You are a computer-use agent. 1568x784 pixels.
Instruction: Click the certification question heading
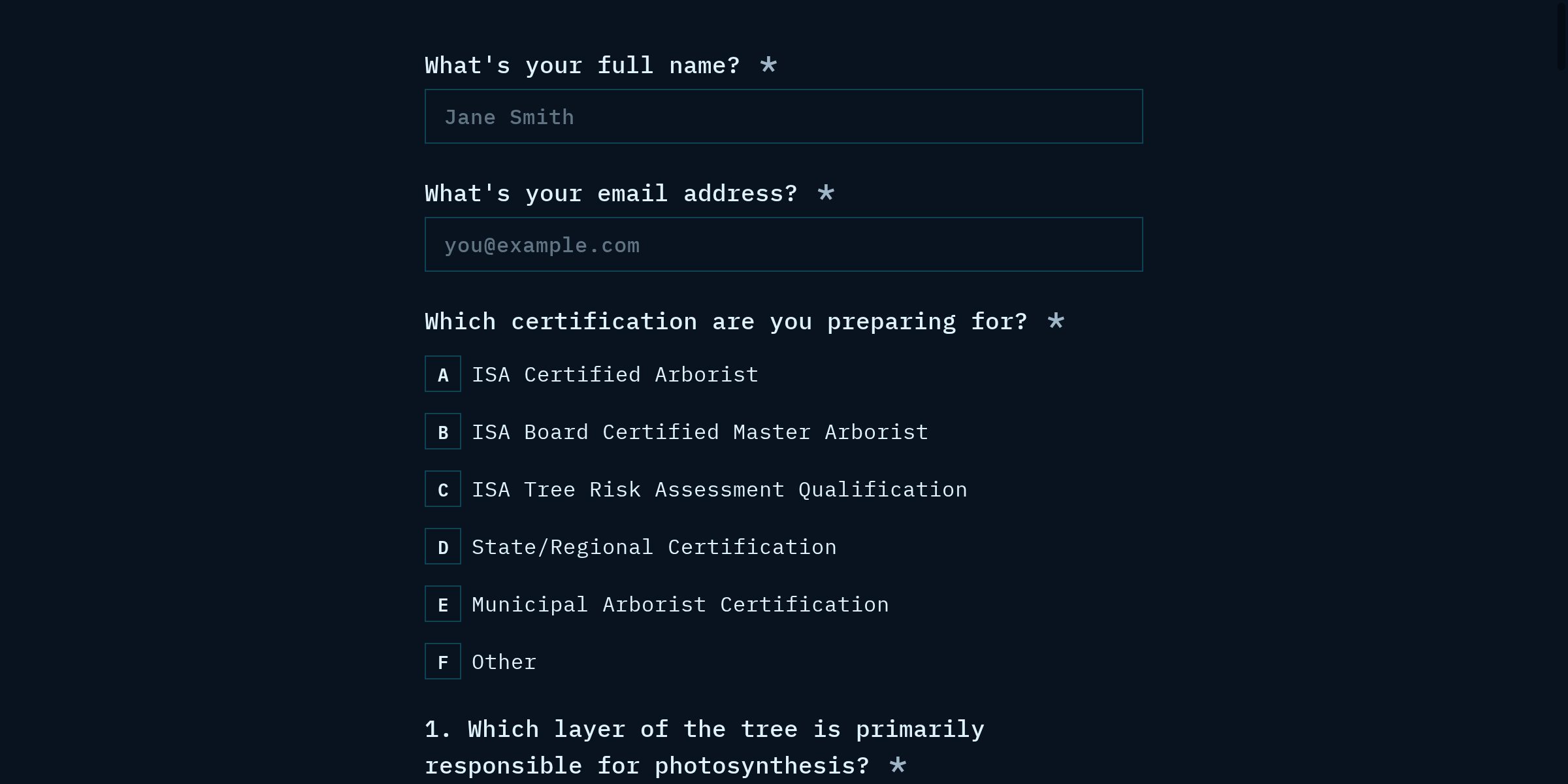pos(726,322)
